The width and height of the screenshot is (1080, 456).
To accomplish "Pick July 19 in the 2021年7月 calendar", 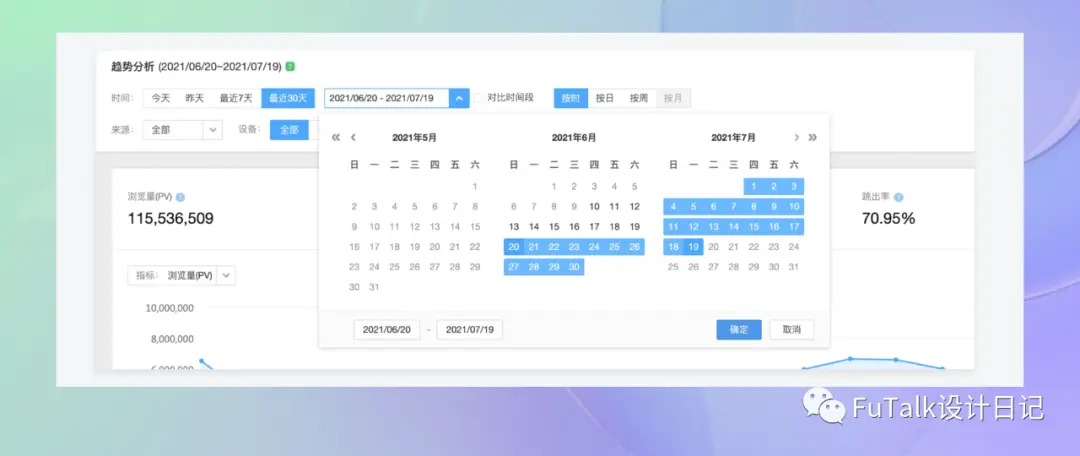I will (x=694, y=247).
